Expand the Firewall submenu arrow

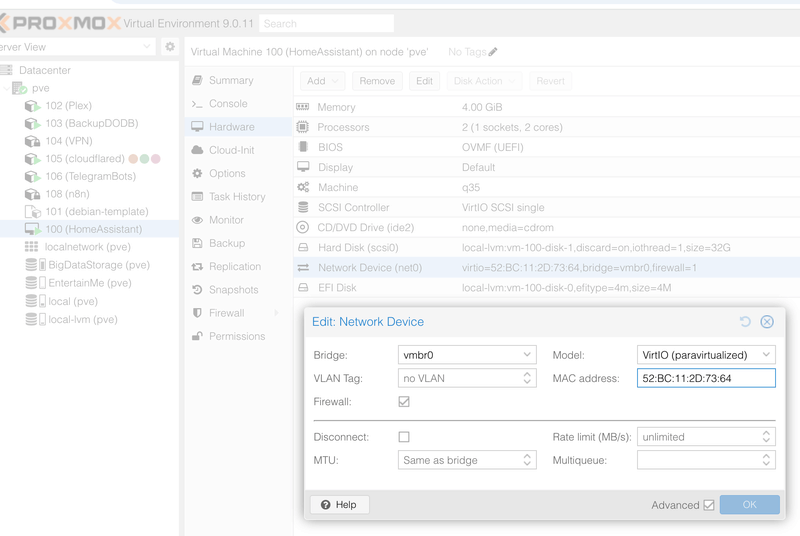click(x=277, y=313)
